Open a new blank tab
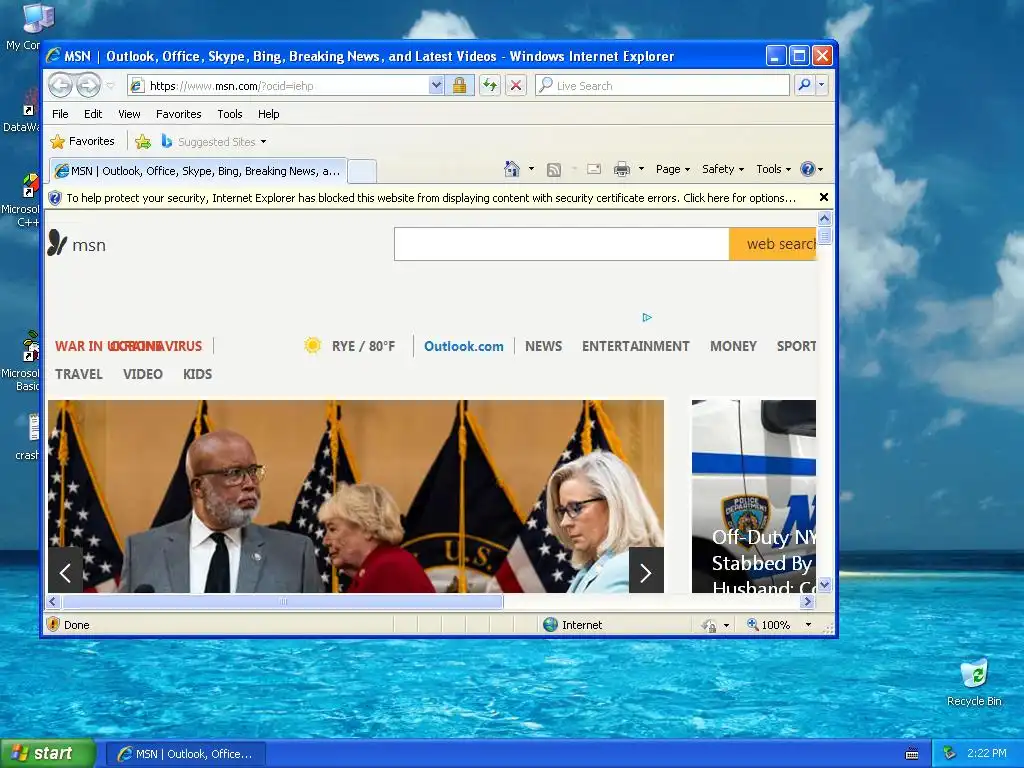Viewport: 1024px width, 768px height. 362,172
